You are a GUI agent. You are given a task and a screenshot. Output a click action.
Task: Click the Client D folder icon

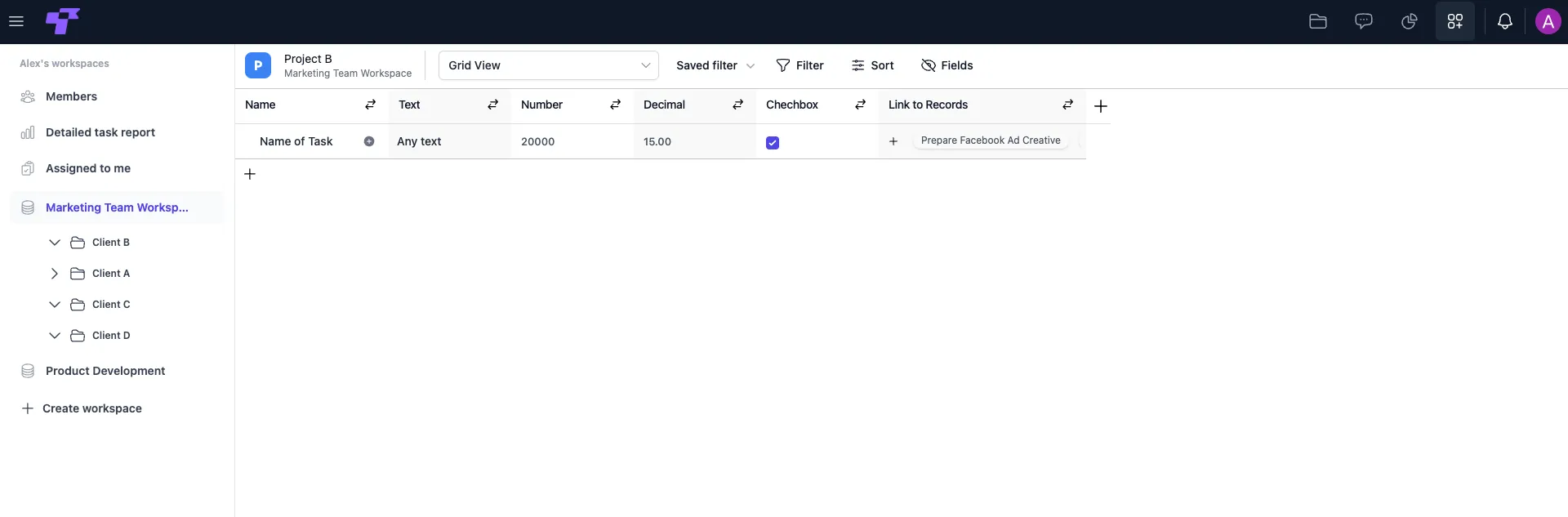point(78,336)
